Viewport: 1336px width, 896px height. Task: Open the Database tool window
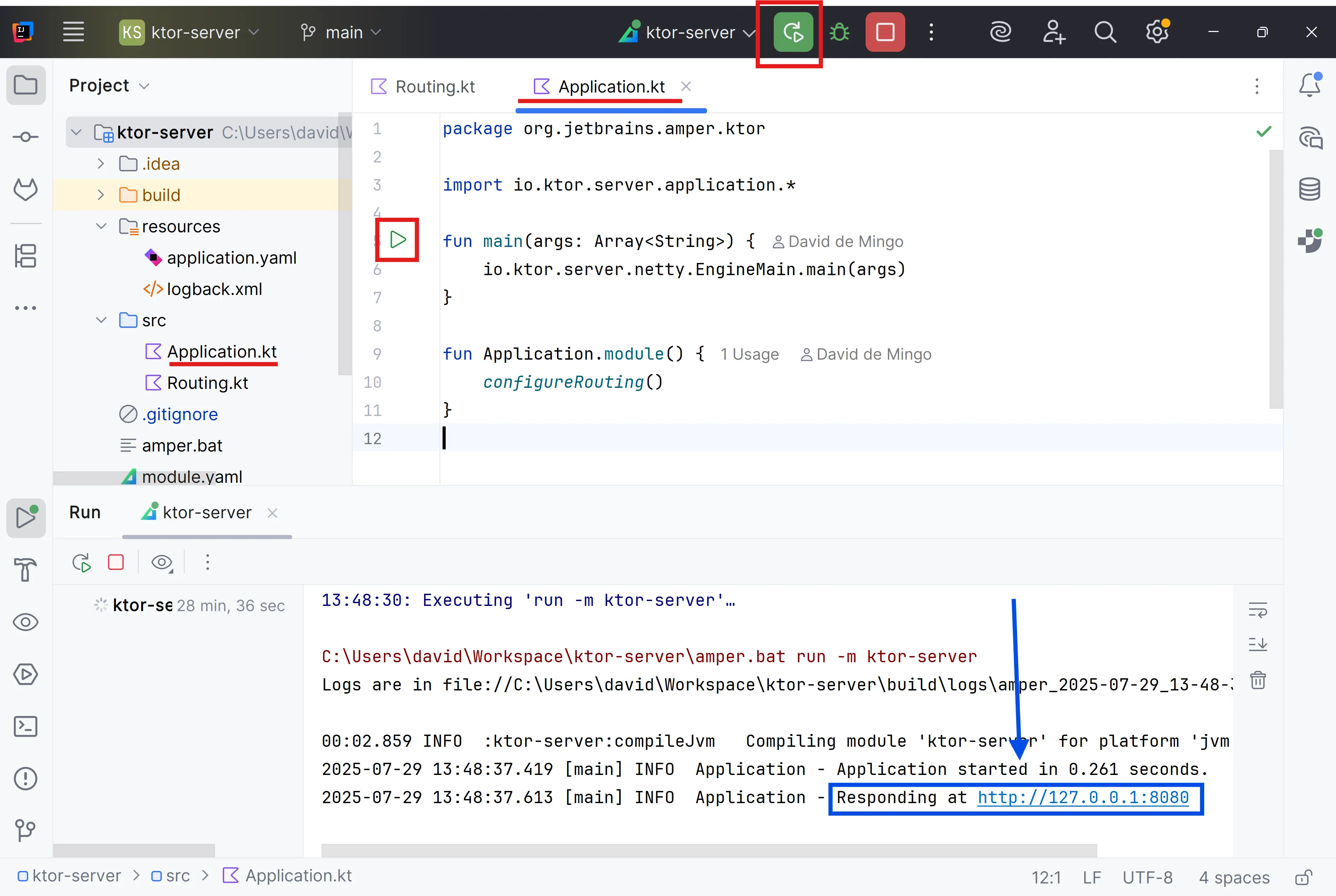[1309, 189]
